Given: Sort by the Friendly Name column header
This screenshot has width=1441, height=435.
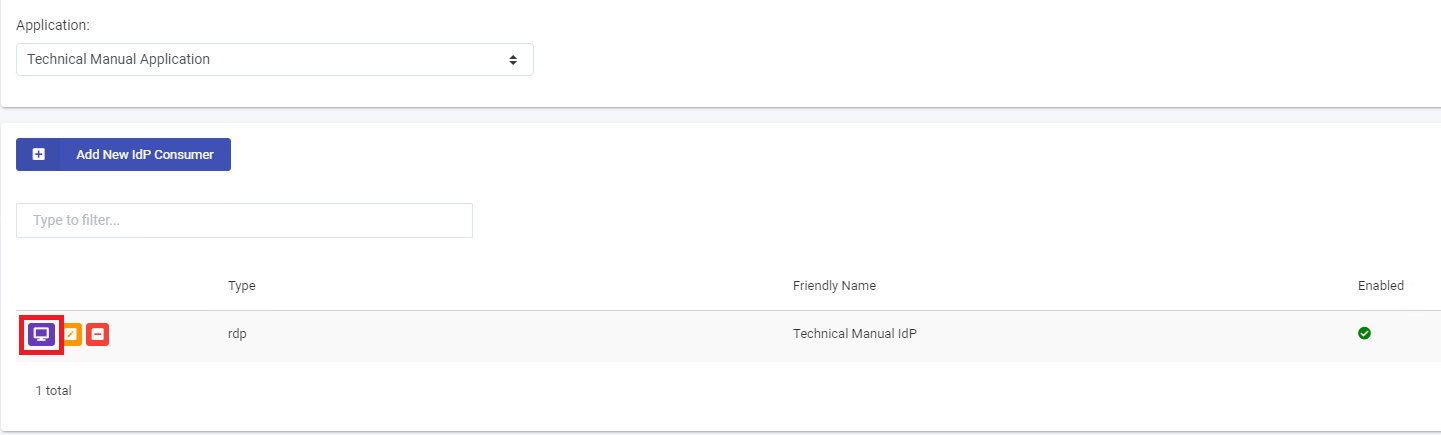Looking at the screenshot, I should coord(834,286).
